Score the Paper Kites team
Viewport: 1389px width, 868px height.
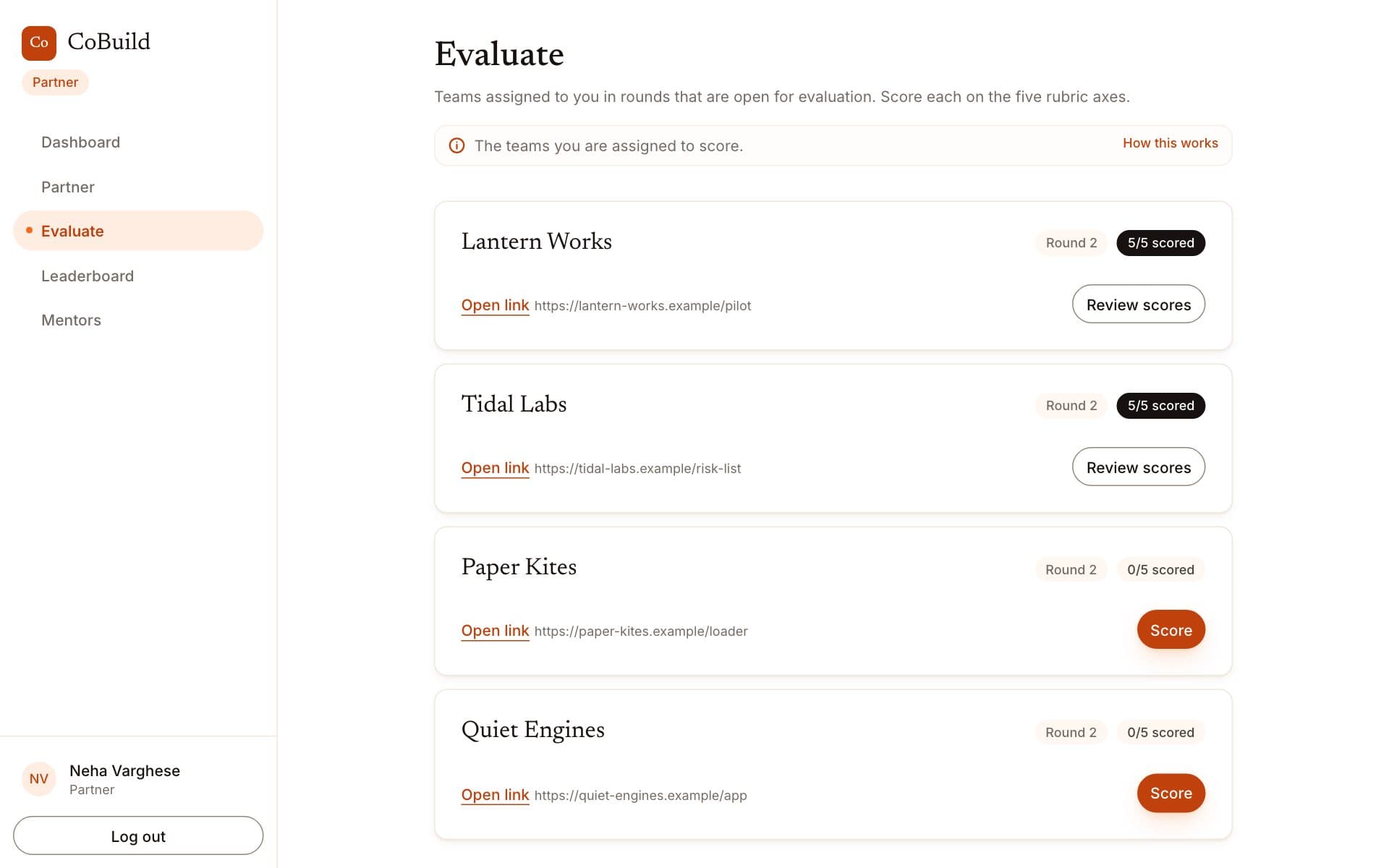point(1171,630)
